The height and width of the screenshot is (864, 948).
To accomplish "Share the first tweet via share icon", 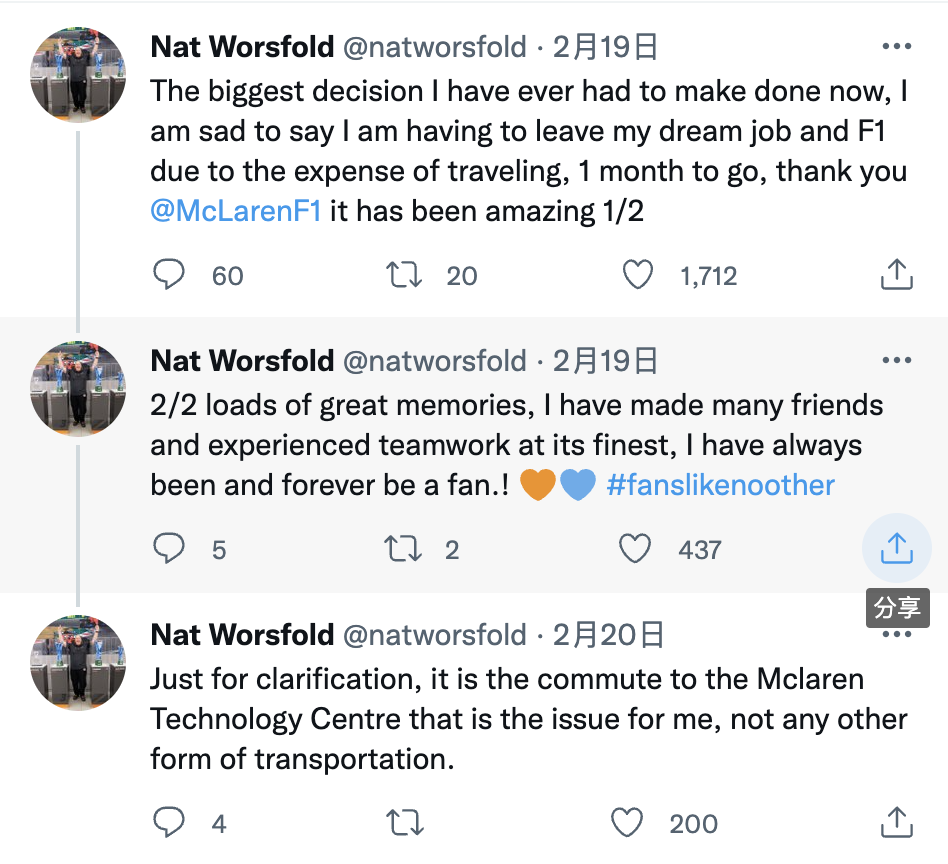I will pyautogui.click(x=897, y=275).
